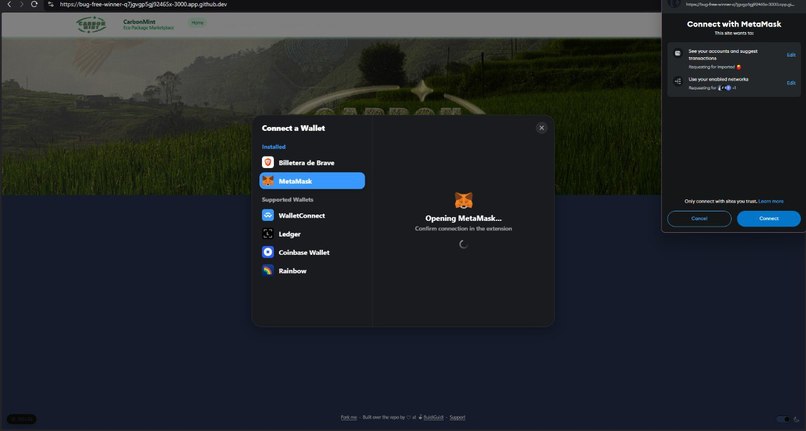Select Billetera de Brave wallet option
The width and height of the screenshot is (806, 431).
point(312,163)
